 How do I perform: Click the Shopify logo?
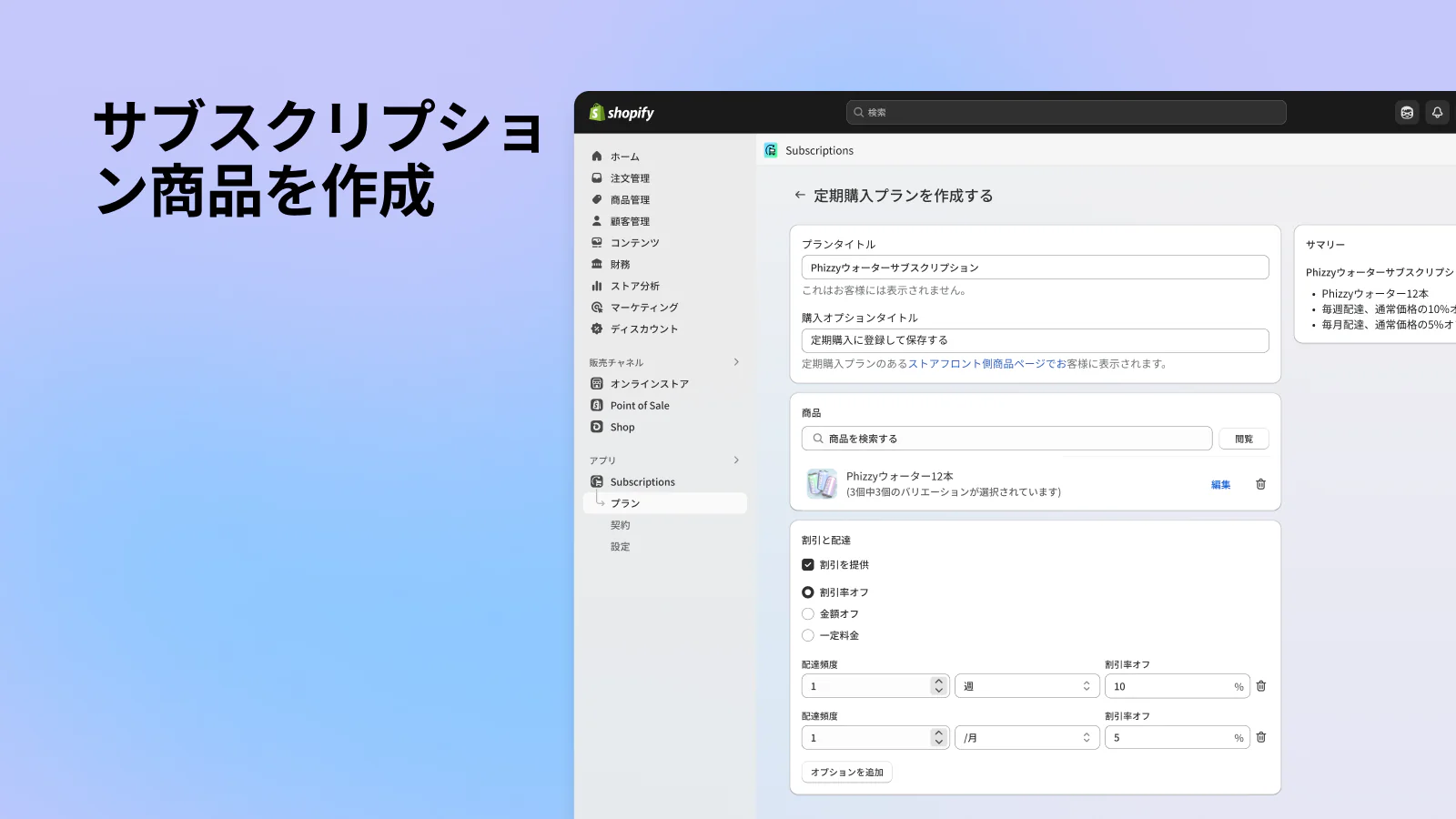pyautogui.click(x=622, y=112)
